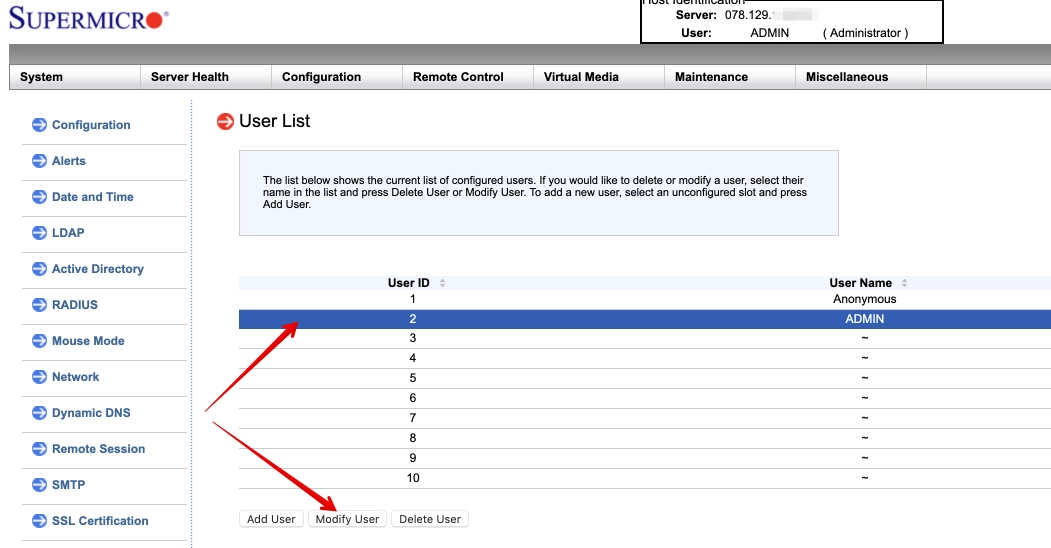Click the arrow icon beside SSL Certification
The height and width of the screenshot is (548, 1051).
pyautogui.click(x=39, y=521)
